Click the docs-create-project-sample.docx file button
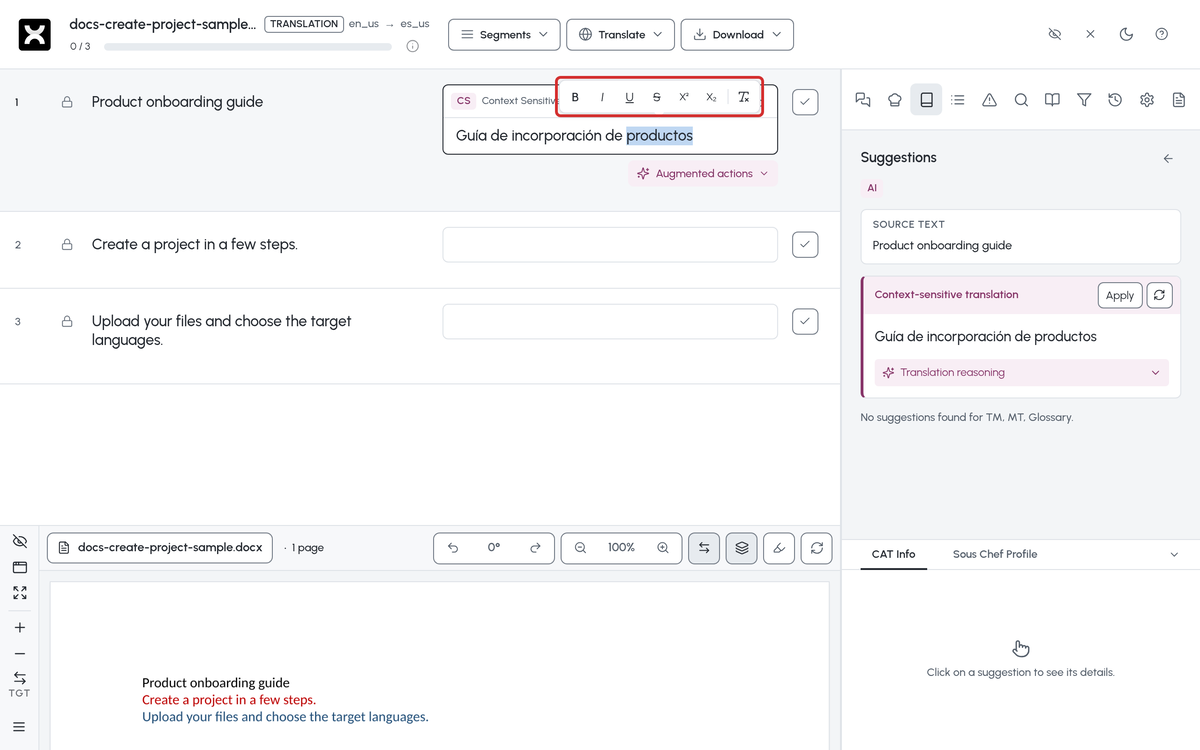This screenshot has width=1200, height=750. (x=160, y=548)
